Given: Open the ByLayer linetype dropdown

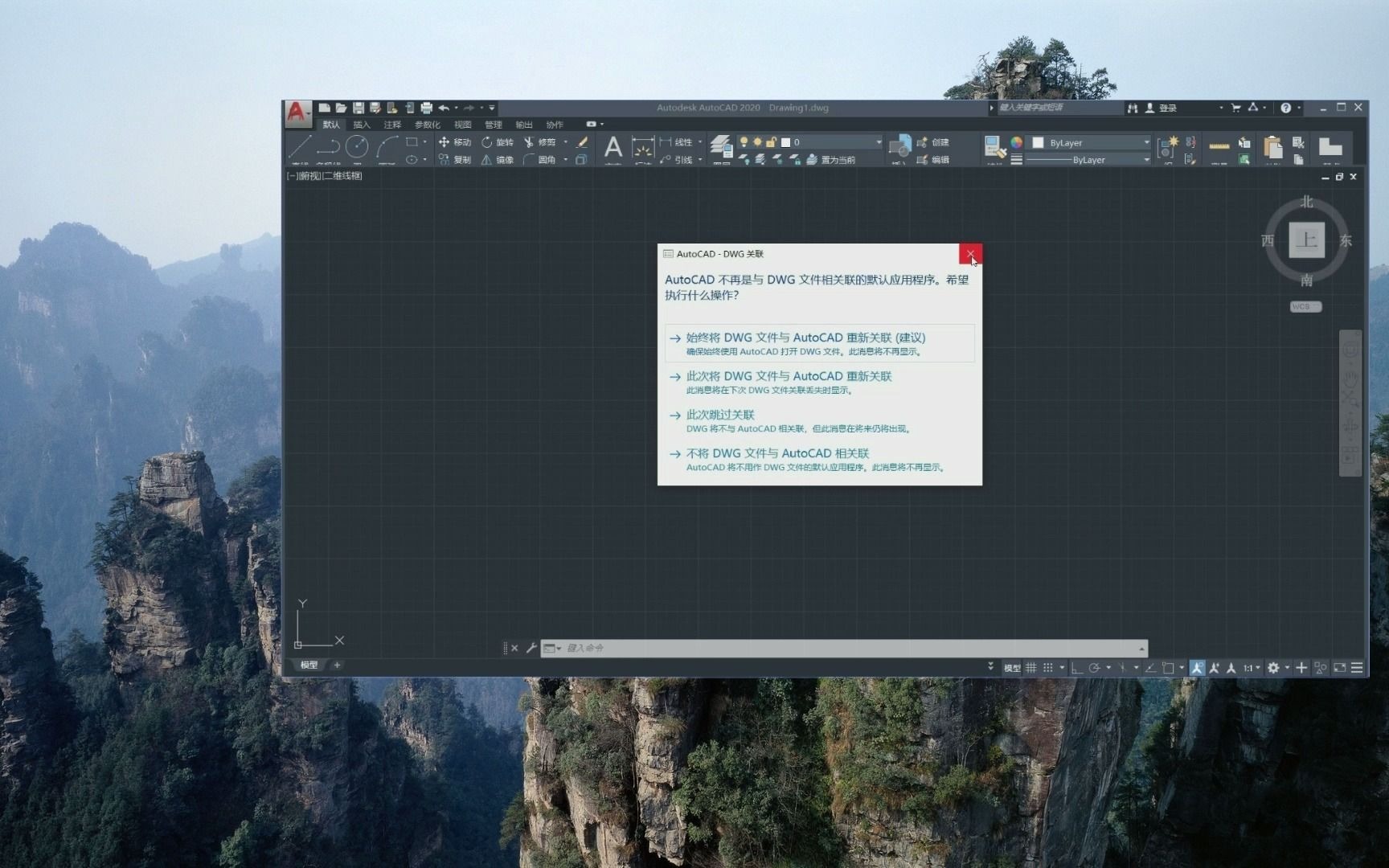Looking at the screenshot, I should tap(1145, 159).
